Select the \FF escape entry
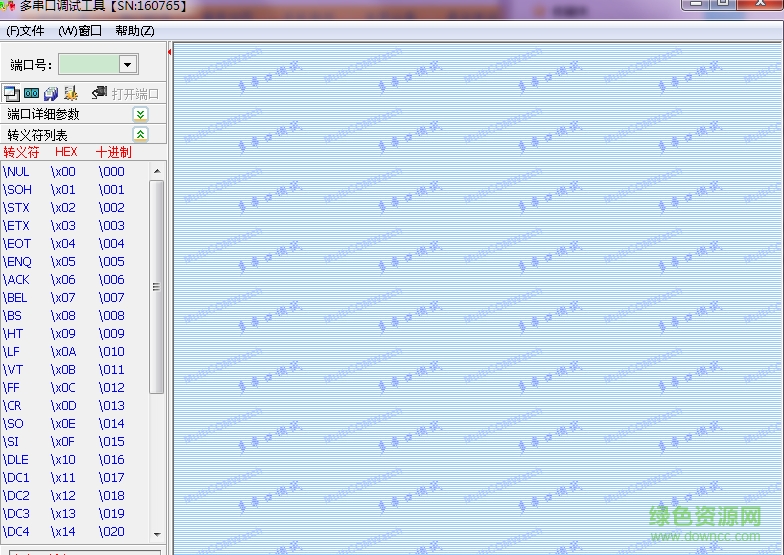 (x=11, y=388)
